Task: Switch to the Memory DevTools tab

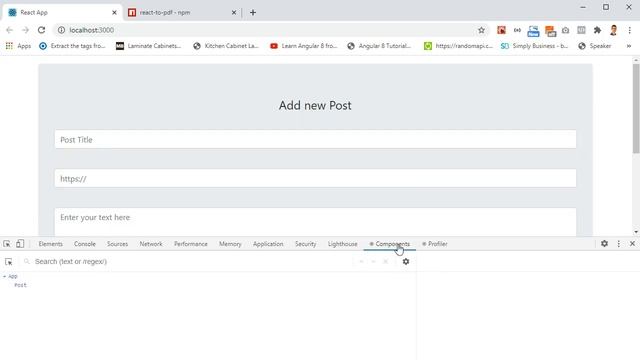Action: 230,244
